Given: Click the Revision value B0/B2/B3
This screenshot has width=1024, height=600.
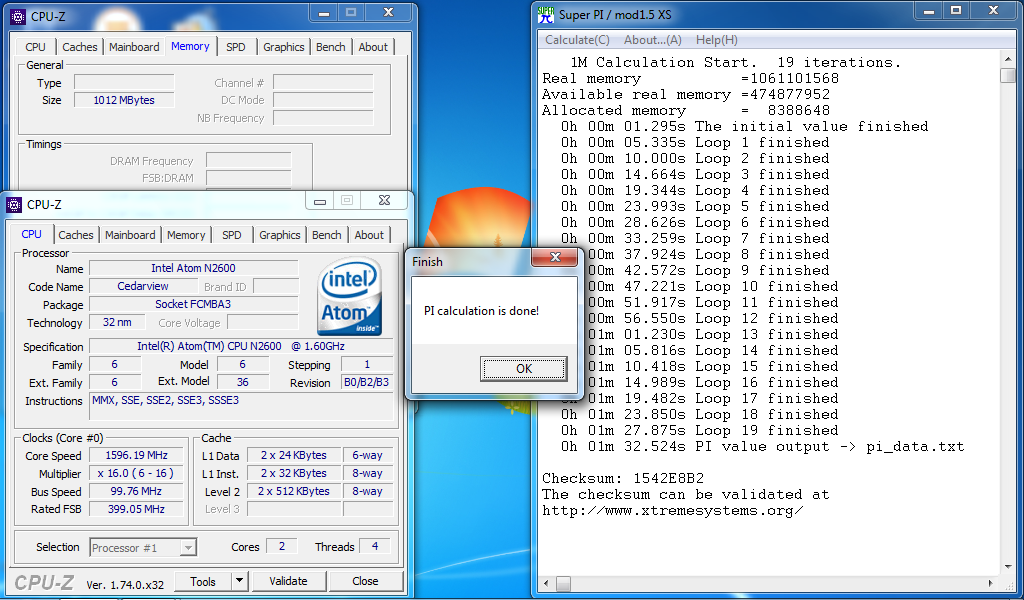Looking at the screenshot, I should [367, 383].
